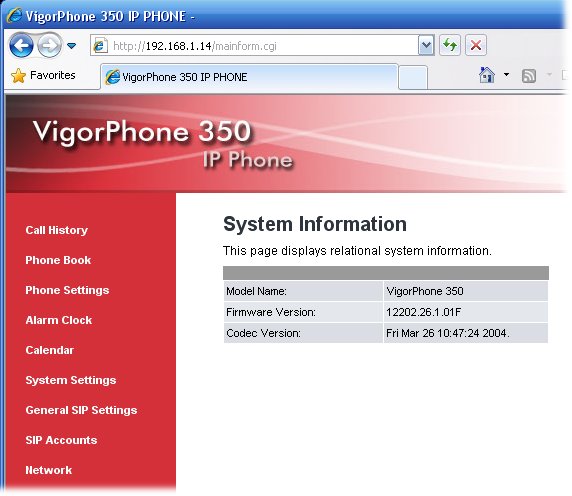This screenshot has width=572, height=496.
Task: Click the Fri Mar 26 10:47:24 2004 value
Action: pyautogui.click(x=448, y=333)
